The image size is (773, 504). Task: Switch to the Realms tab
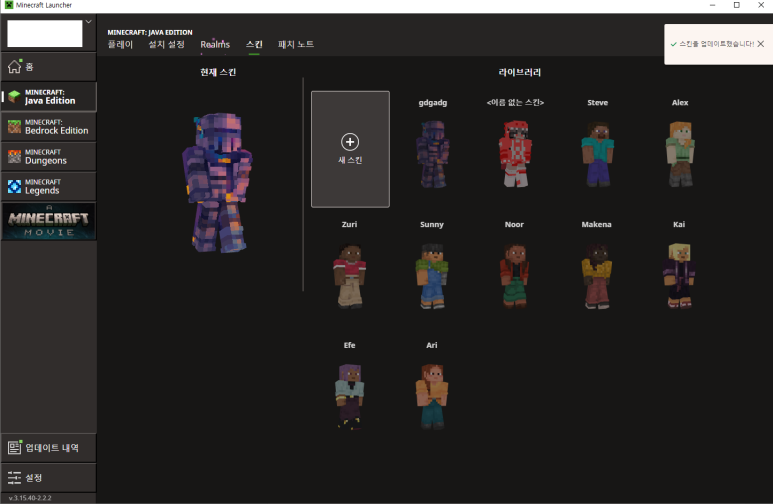click(215, 44)
